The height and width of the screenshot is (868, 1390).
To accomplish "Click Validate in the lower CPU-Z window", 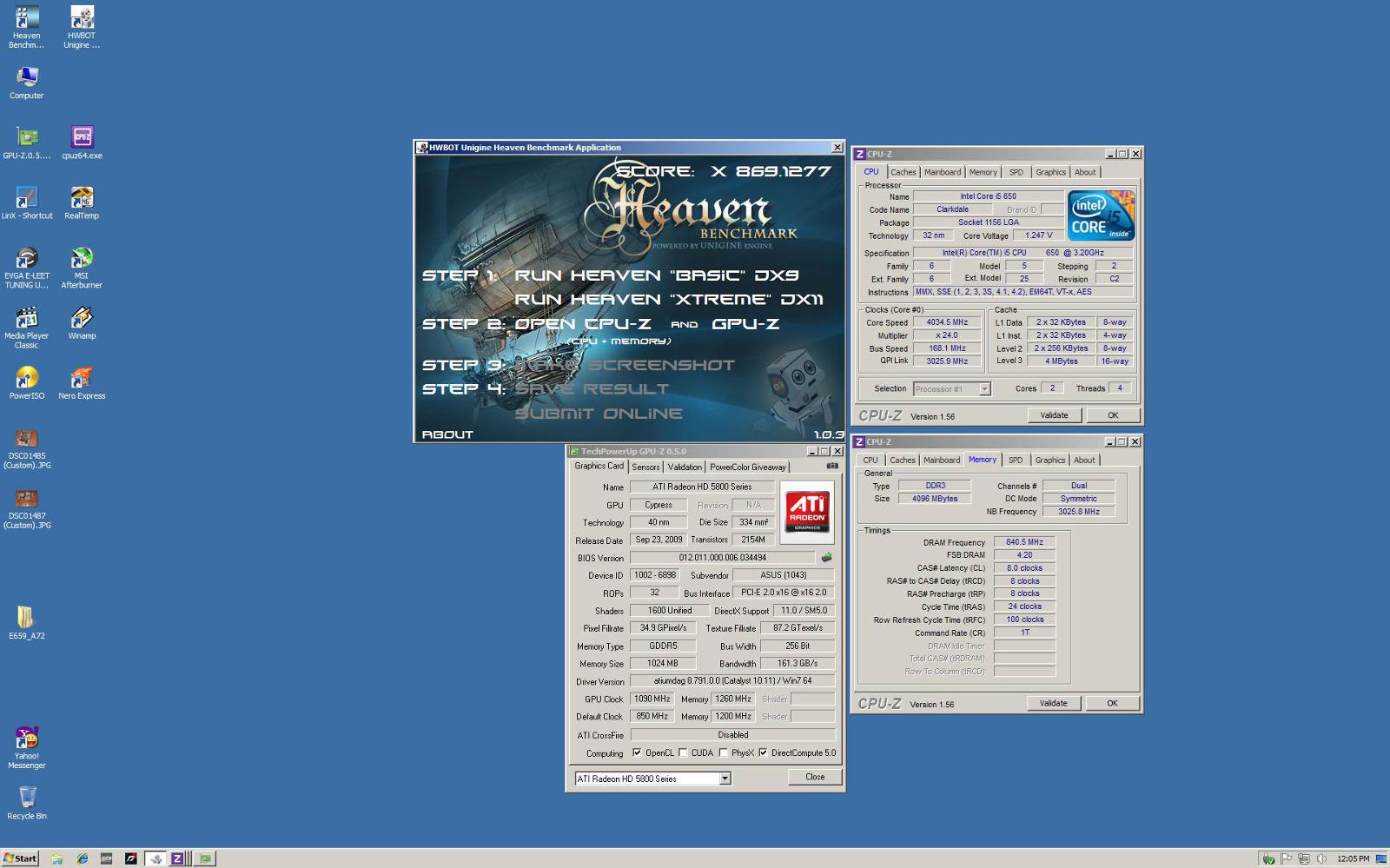I will click(x=1053, y=703).
